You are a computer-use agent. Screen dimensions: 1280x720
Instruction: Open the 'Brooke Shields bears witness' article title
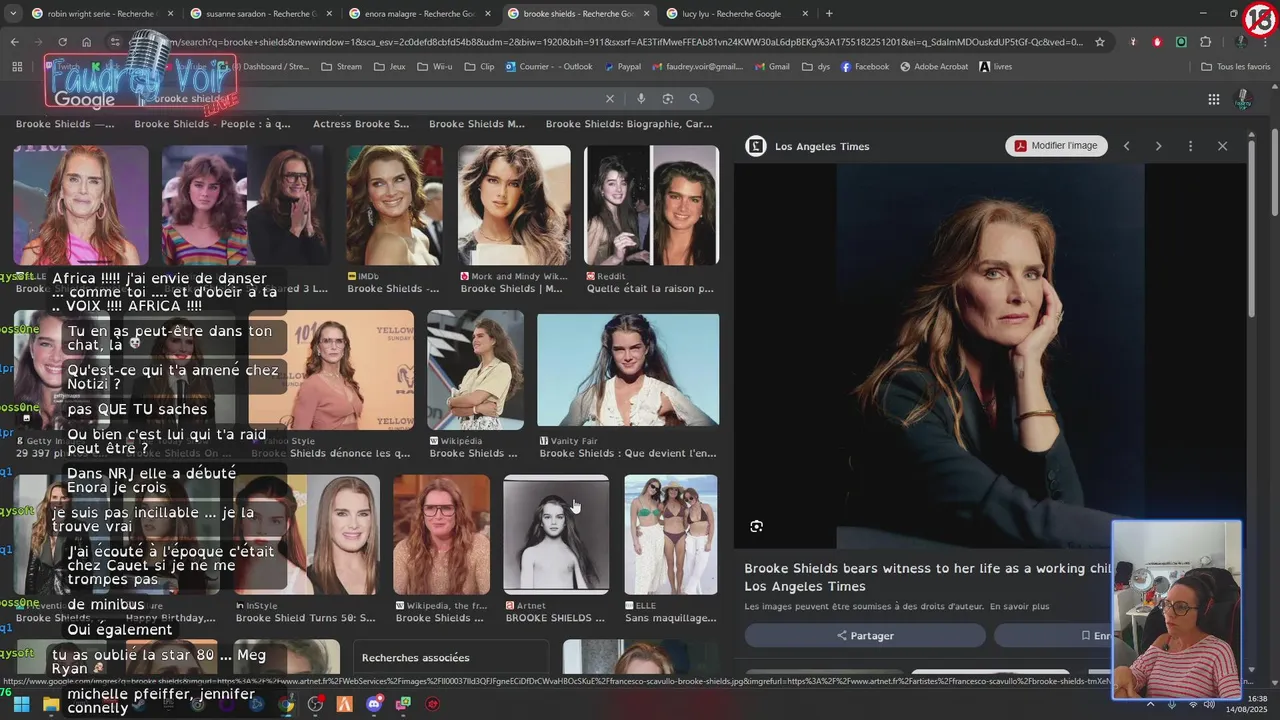928,577
